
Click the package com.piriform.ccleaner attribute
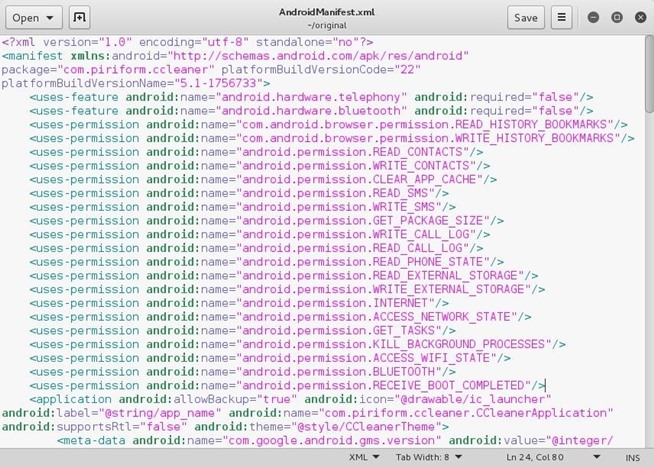(100, 69)
